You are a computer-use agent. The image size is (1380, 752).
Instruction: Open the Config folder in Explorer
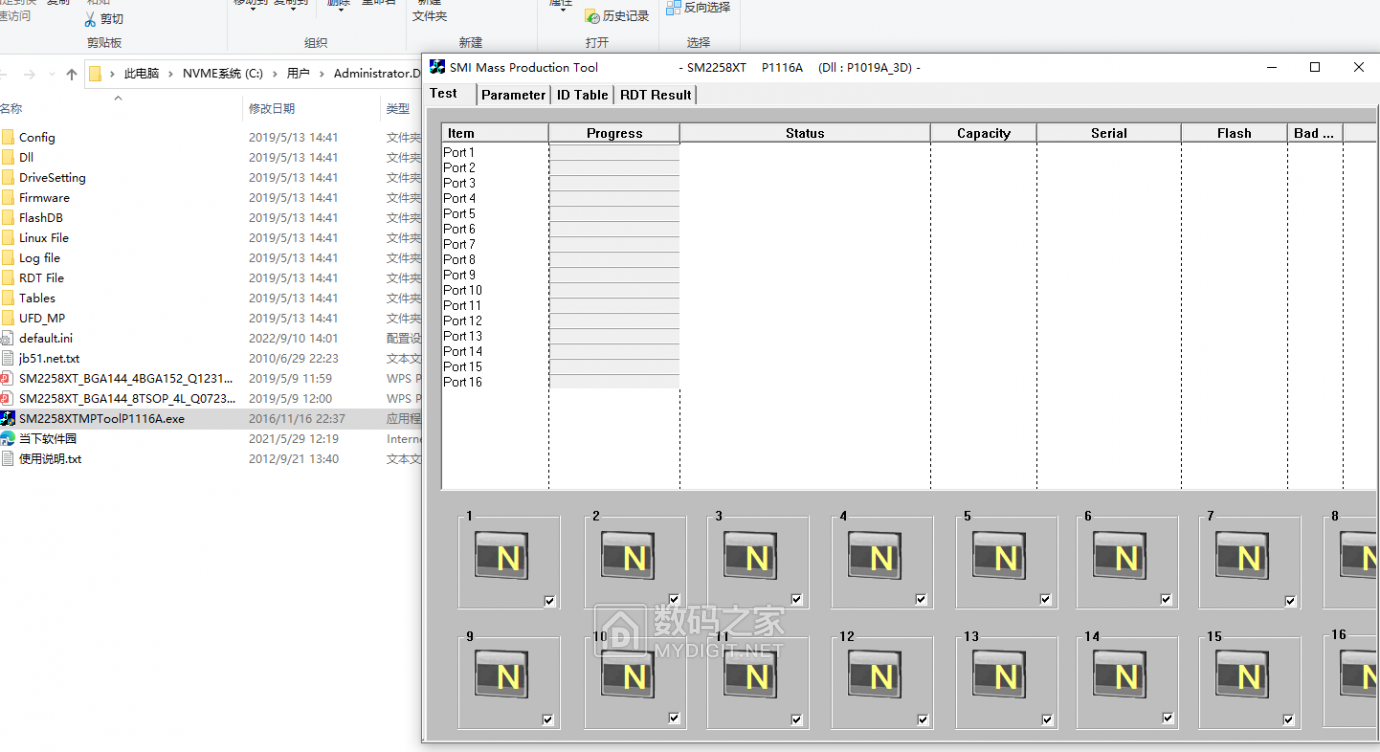pos(37,137)
